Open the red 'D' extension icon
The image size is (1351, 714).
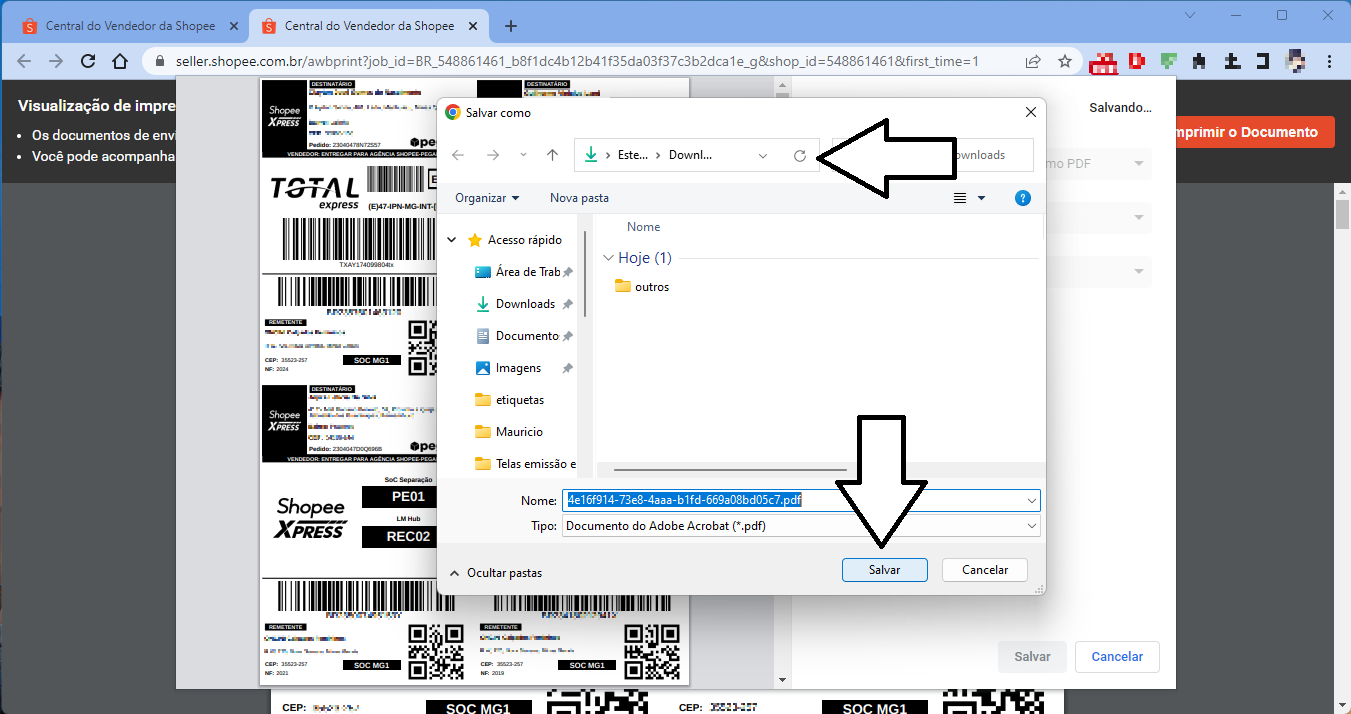[1137, 61]
